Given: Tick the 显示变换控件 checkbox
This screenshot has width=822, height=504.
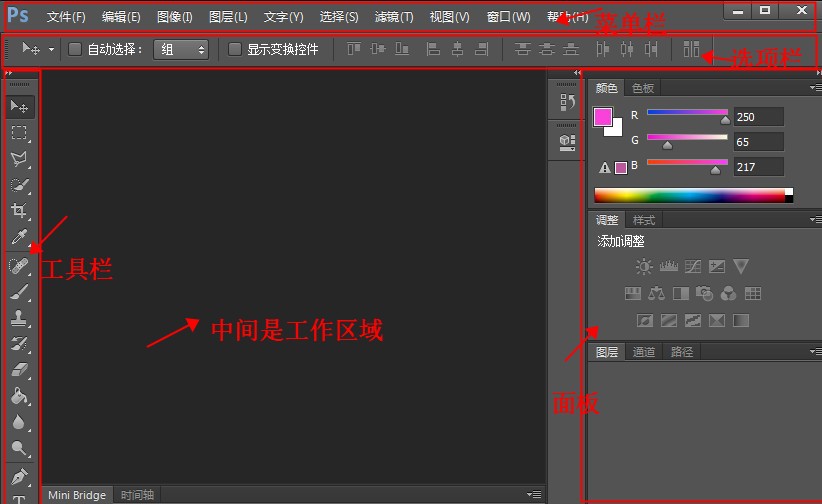Looking at the screenshot, I should click(235, 49).
